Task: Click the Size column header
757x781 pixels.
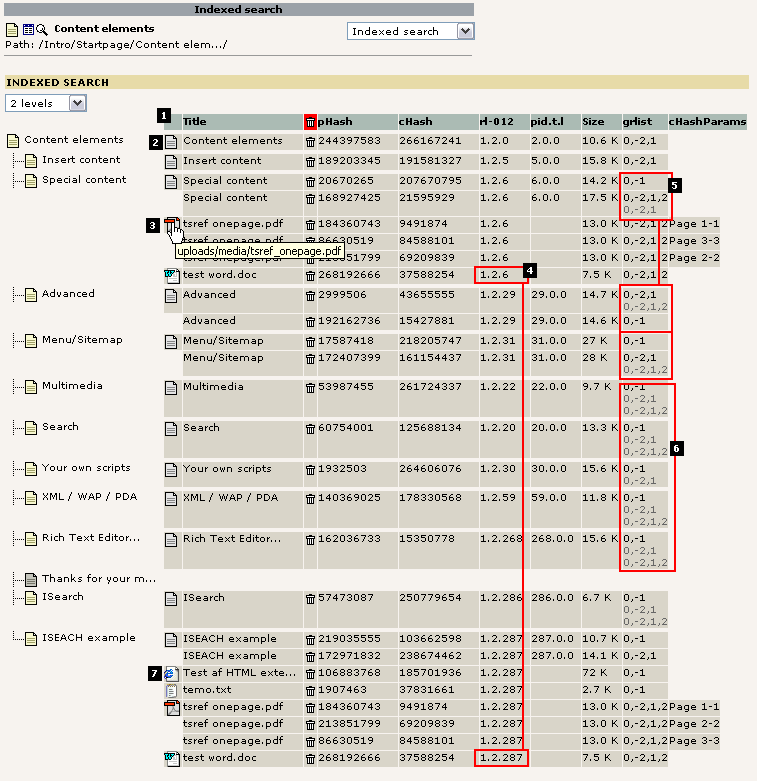Action: (594, 122)
